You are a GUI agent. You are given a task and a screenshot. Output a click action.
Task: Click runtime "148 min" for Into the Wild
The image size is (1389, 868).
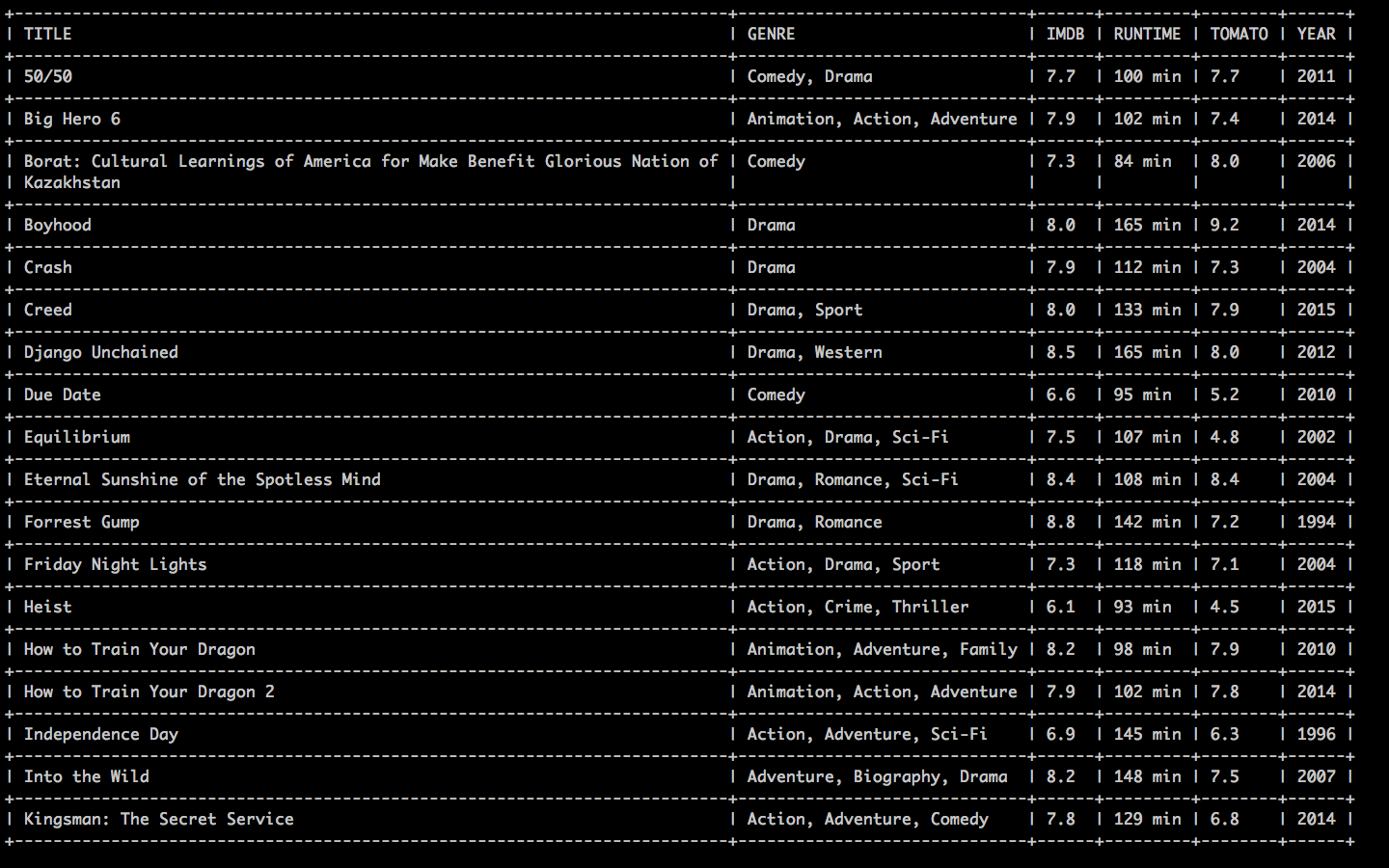click(1148, 776)
